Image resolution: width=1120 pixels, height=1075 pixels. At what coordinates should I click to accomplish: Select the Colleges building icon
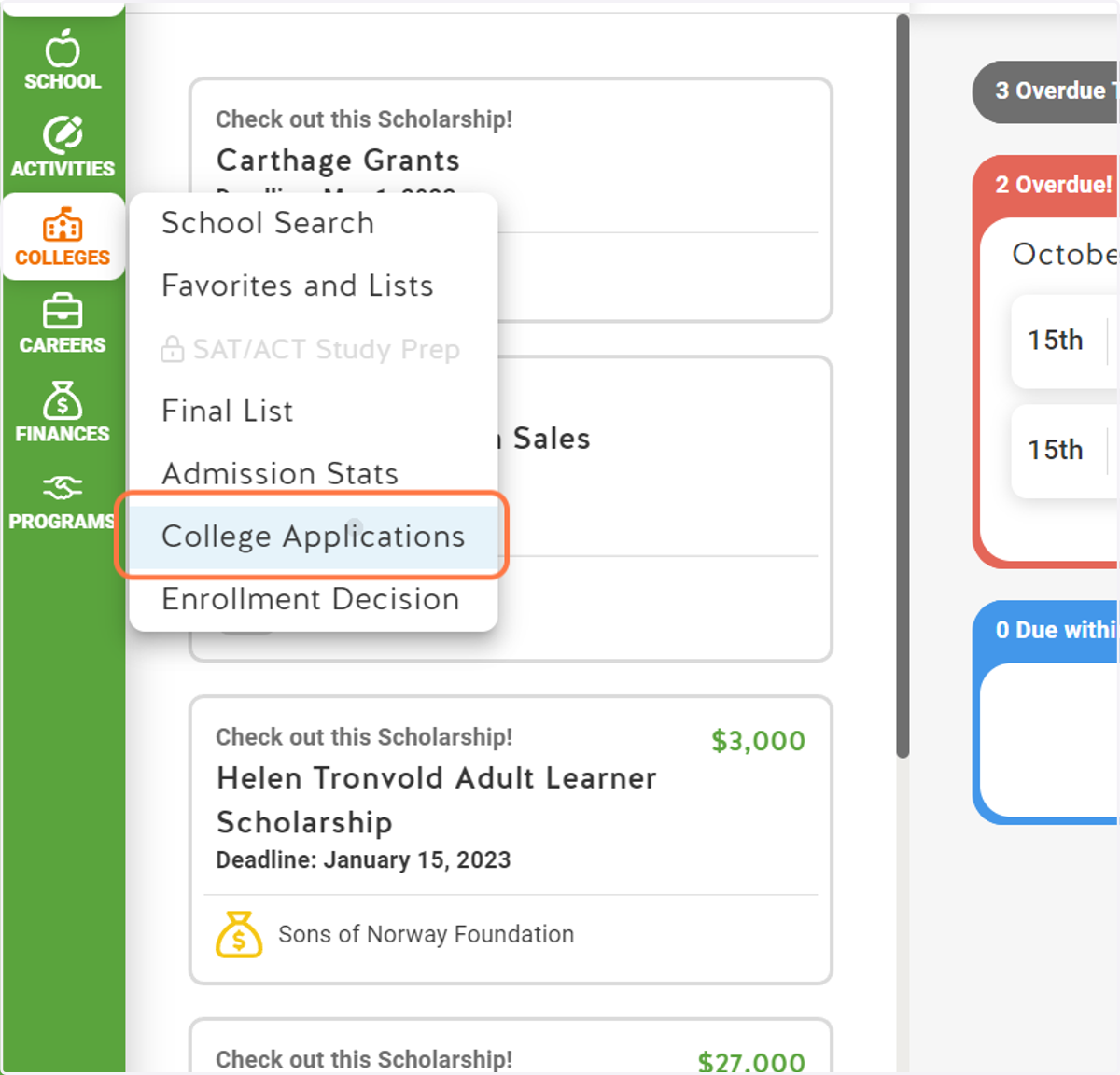coord(63,225)
